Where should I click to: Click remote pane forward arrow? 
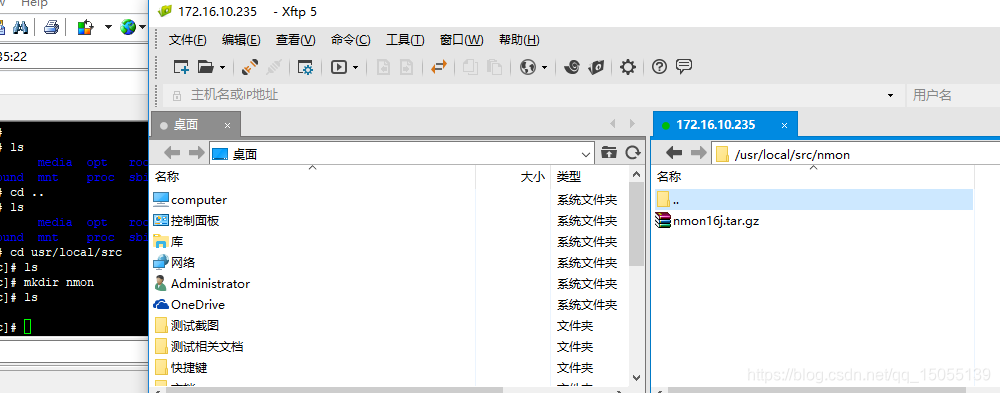pos(698,153)
